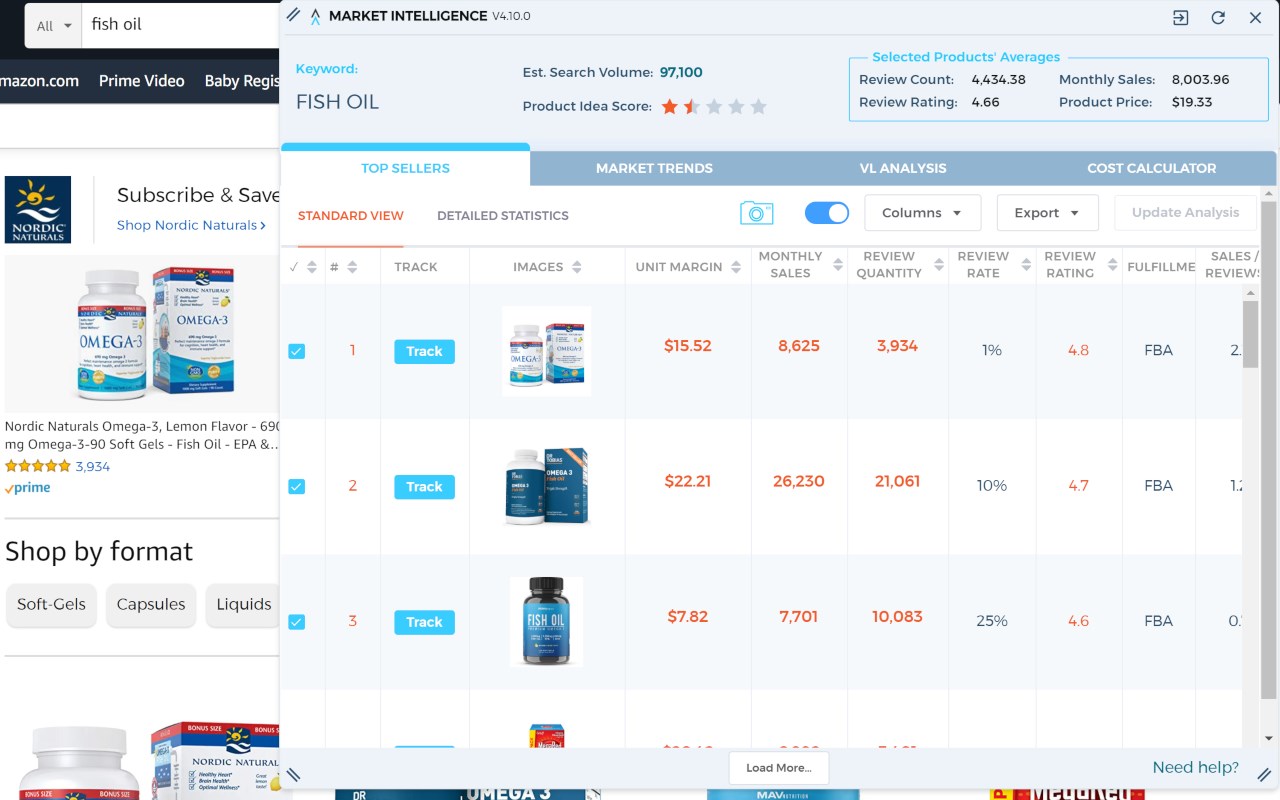Open the Columns dropdown

(922, 213)
